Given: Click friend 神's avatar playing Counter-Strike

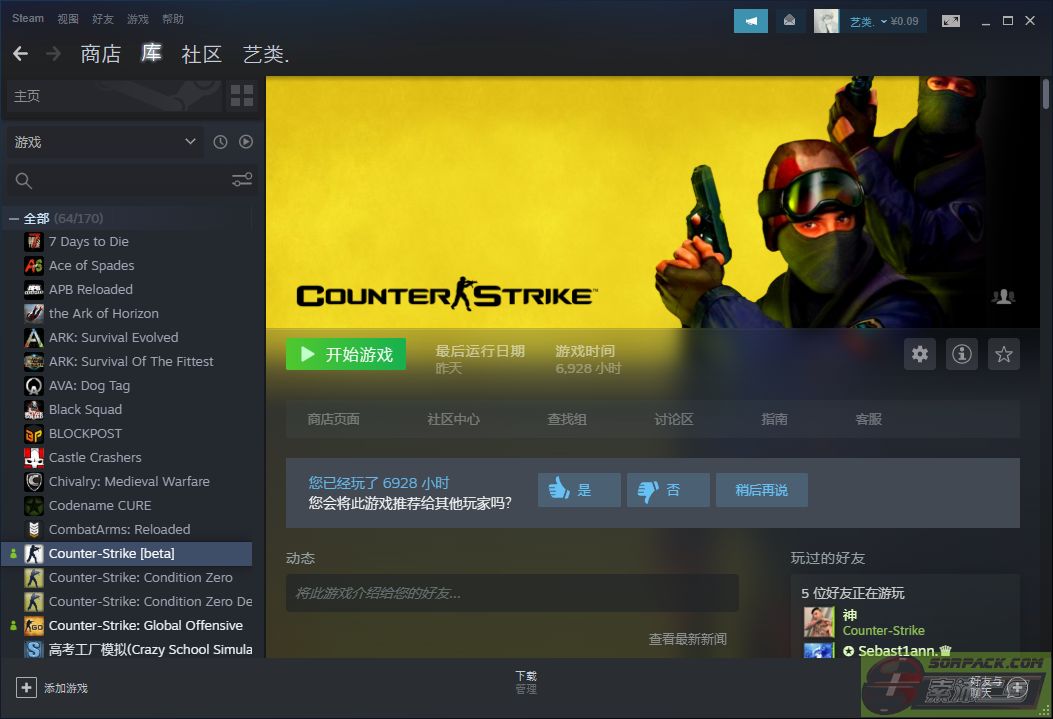Looking at the screenshot, I should (x=819, y=622).
